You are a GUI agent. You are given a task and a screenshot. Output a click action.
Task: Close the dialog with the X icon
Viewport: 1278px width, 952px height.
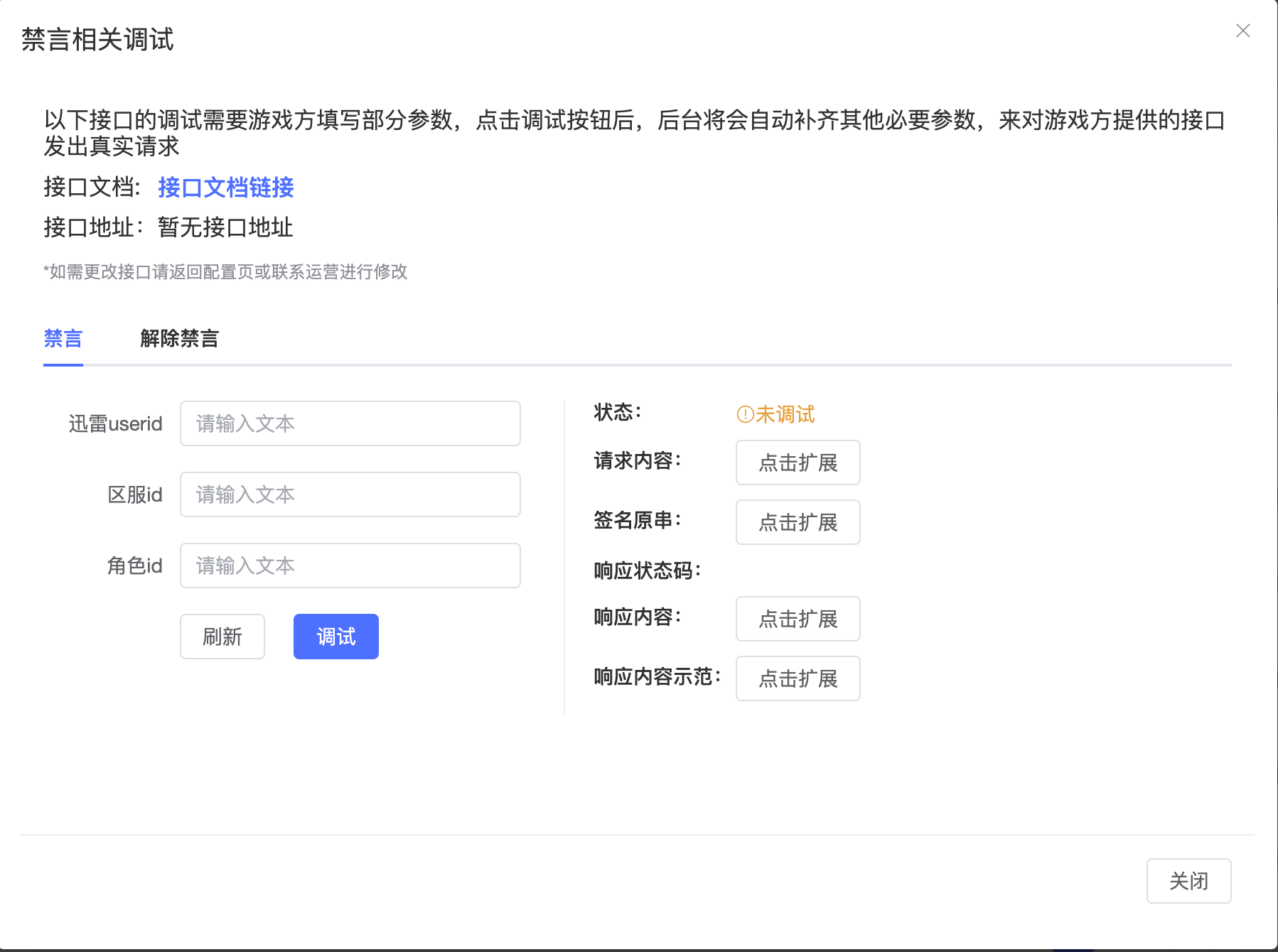pos(1242,31)
